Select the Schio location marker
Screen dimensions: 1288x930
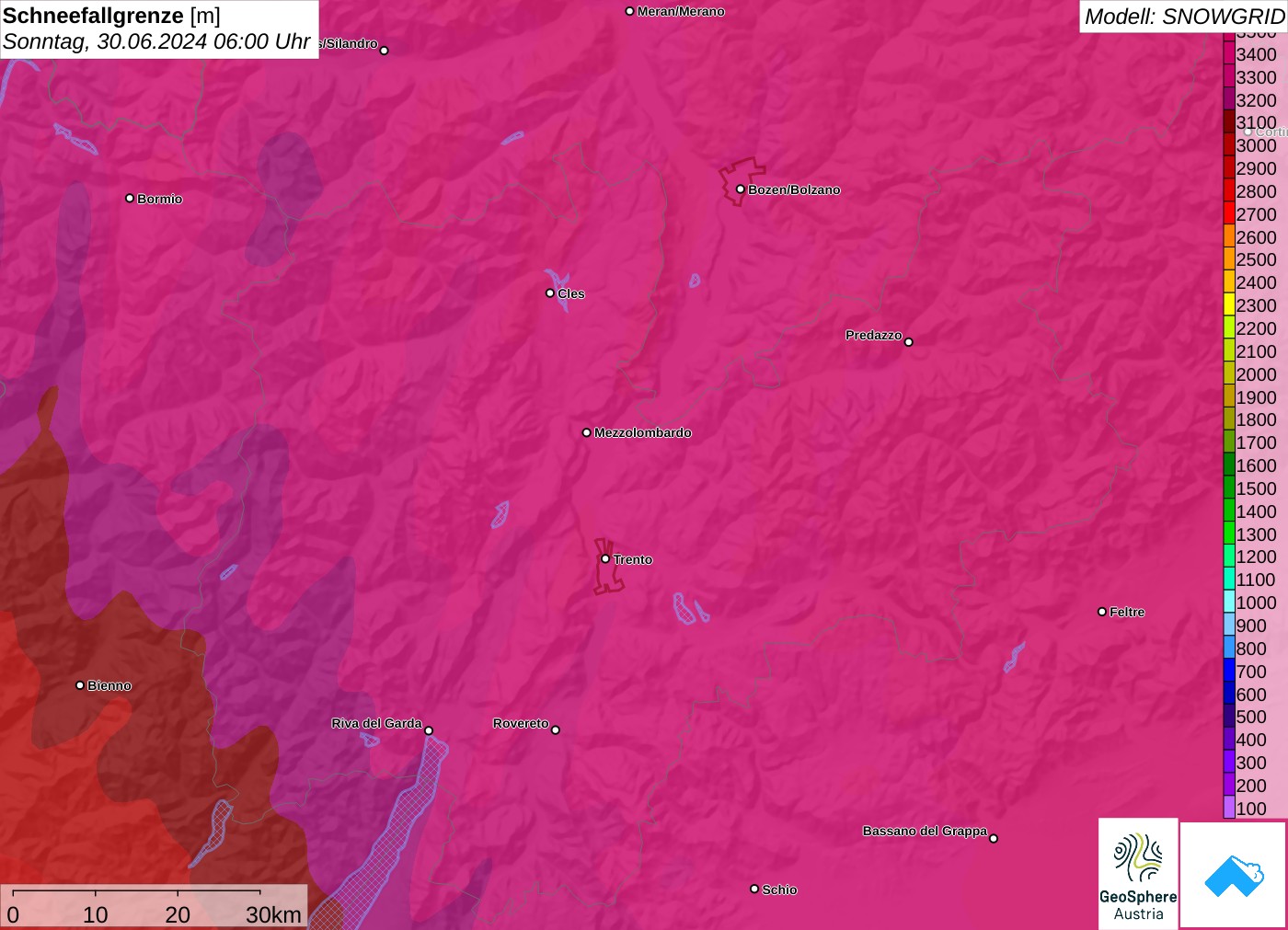(x=754, y=889)
